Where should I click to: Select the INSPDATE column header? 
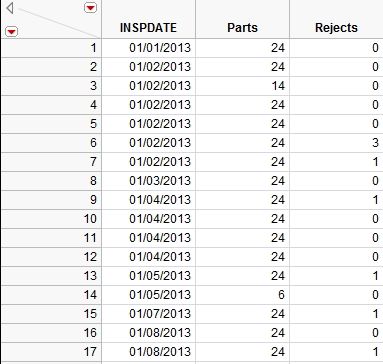click(x=148, y=28)
